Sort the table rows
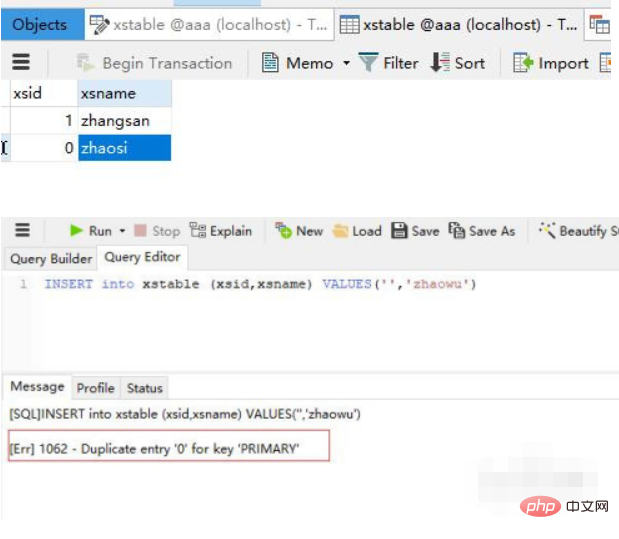619x539 pixels. (457, 63)
